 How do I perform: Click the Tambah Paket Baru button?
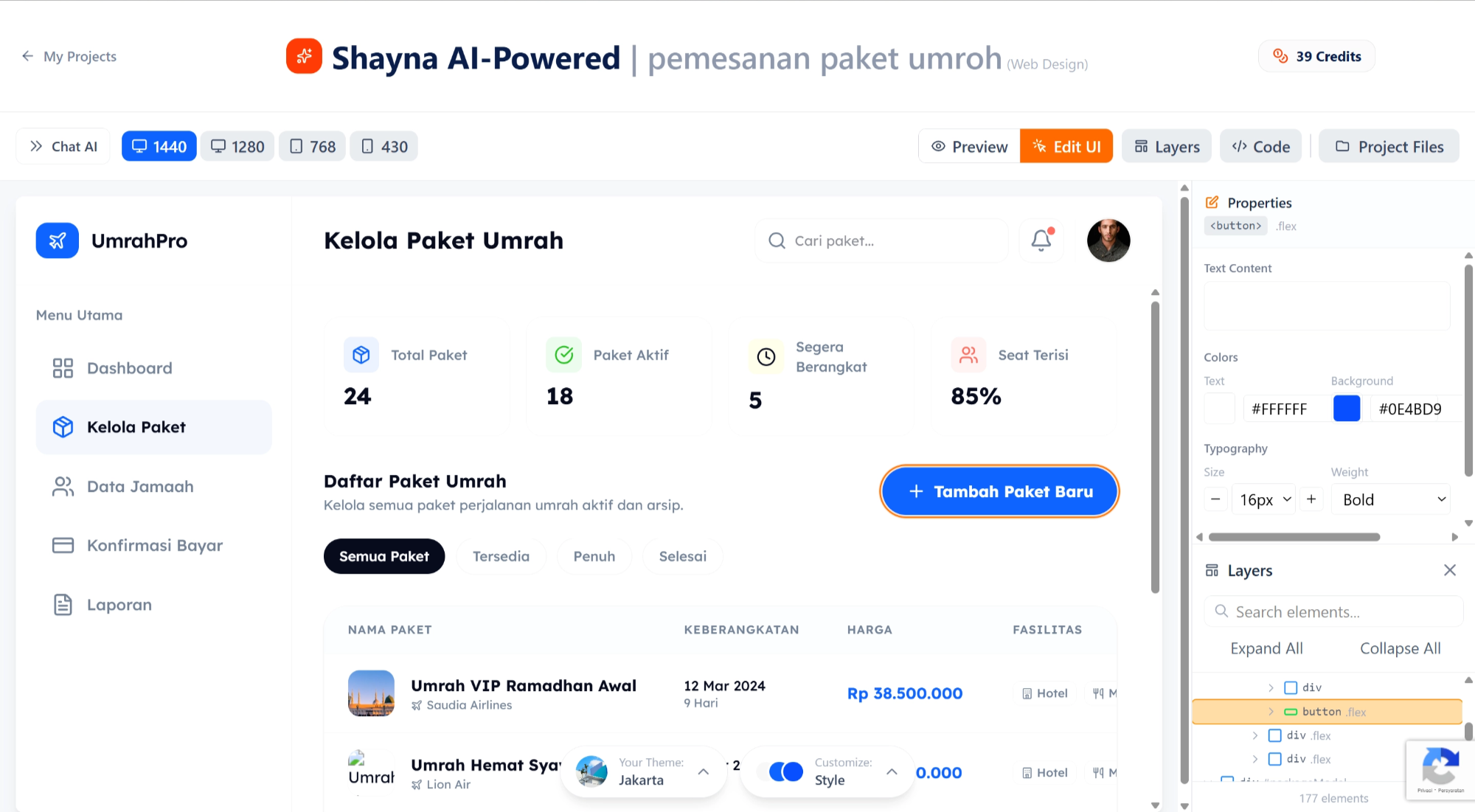pyautogui.click(x=999, y=491)
